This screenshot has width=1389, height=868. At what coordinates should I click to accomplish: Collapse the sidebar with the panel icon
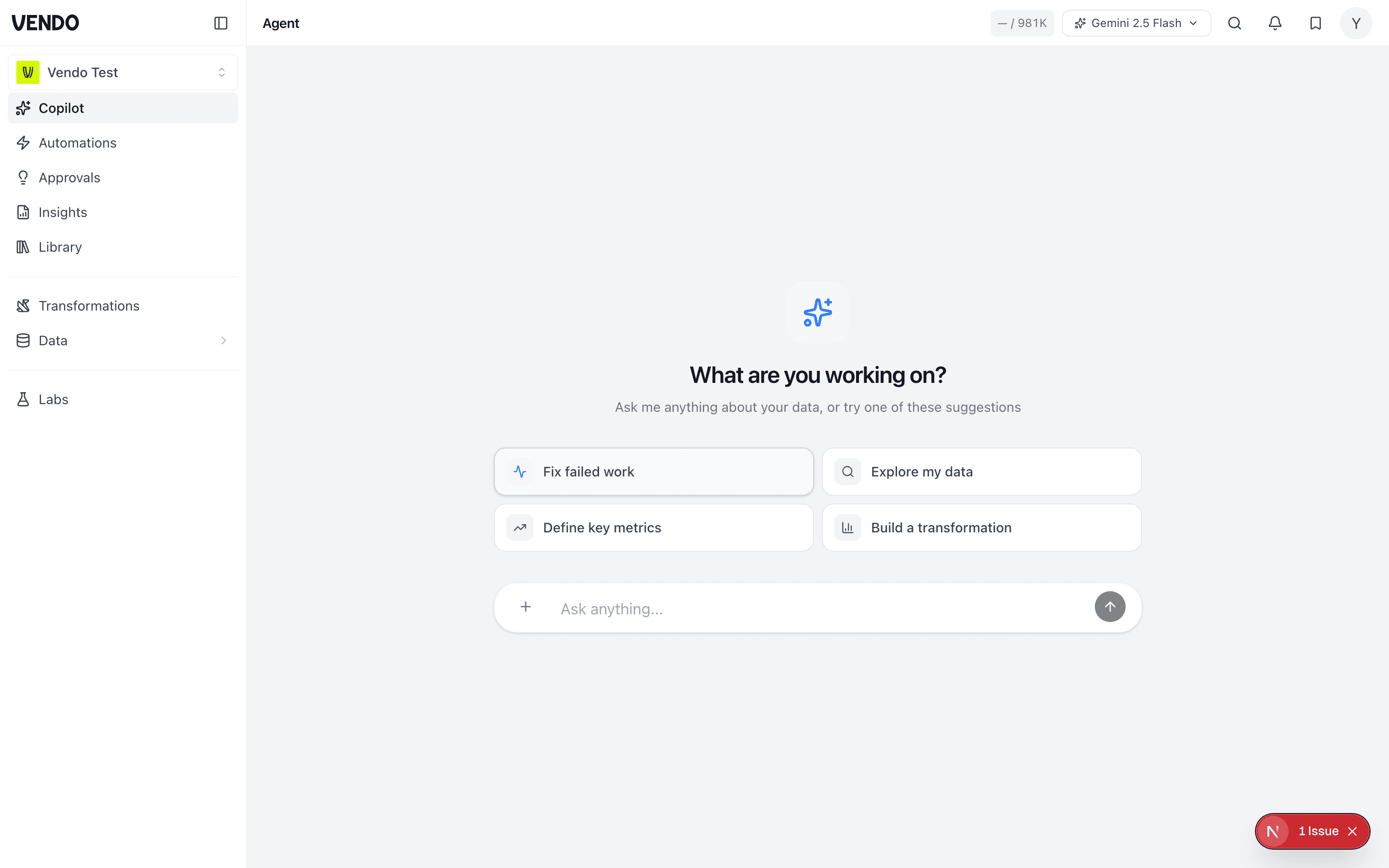pos(221,23)
